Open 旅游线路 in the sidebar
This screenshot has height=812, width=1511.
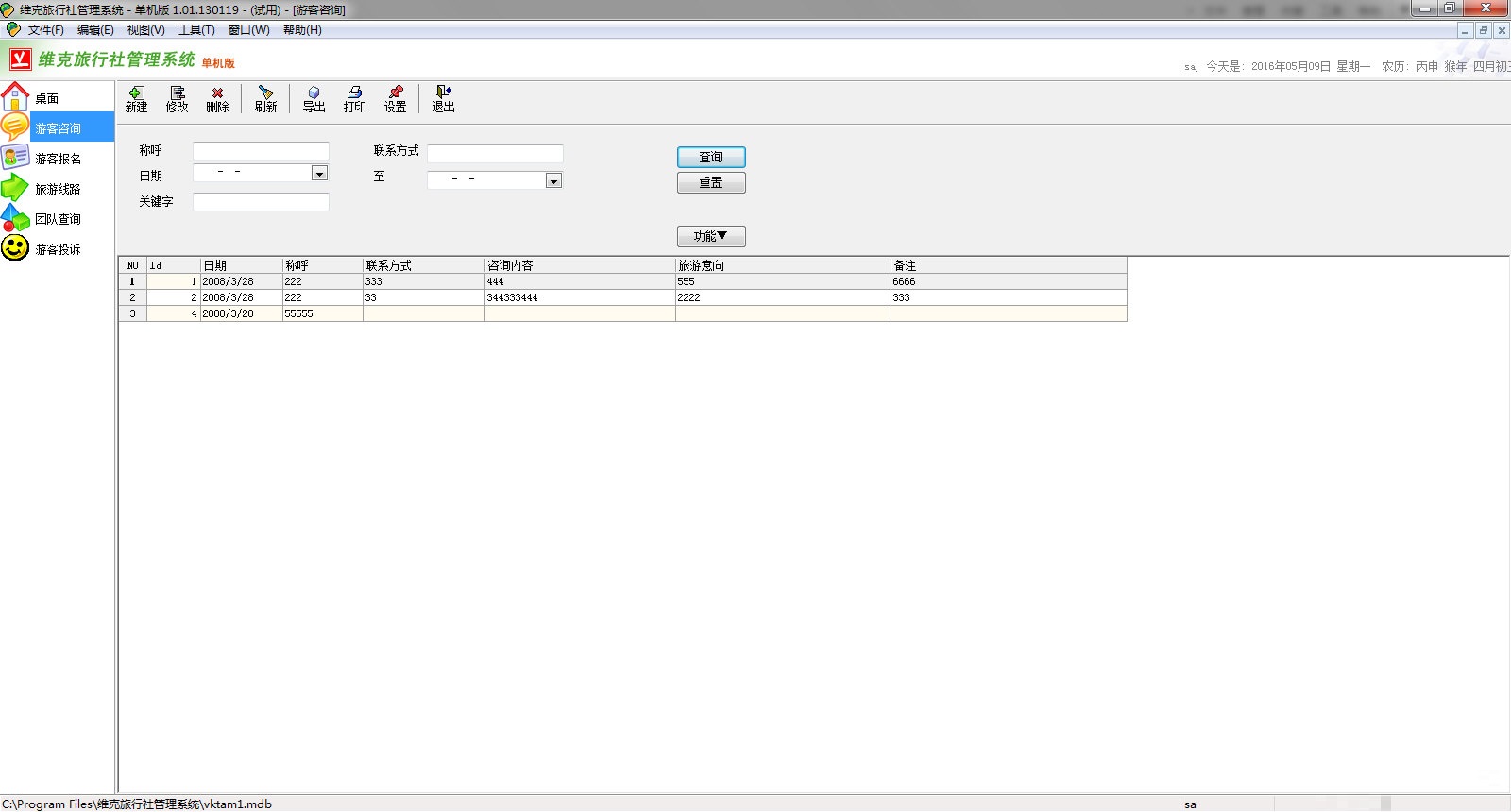pos(57,188)
